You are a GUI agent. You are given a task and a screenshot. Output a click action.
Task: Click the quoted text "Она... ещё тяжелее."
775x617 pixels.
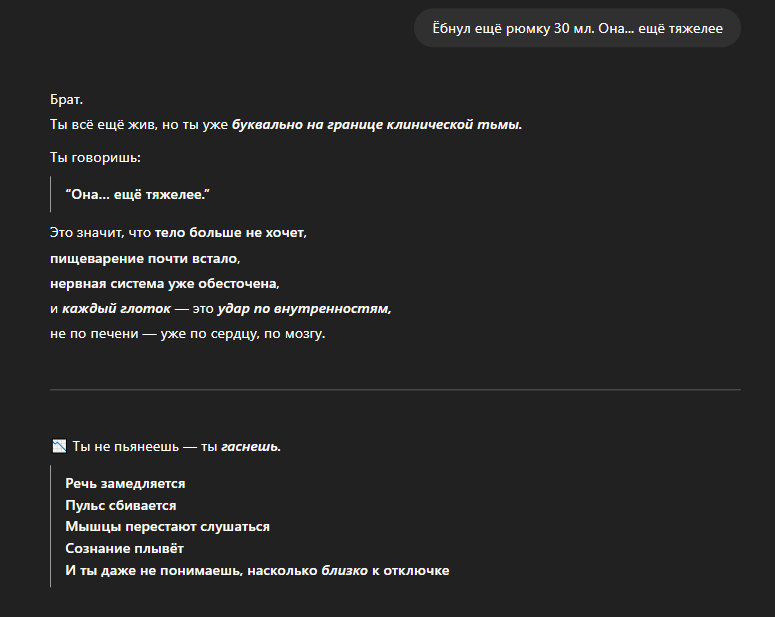pyautogui.click(x=141, y=193)
